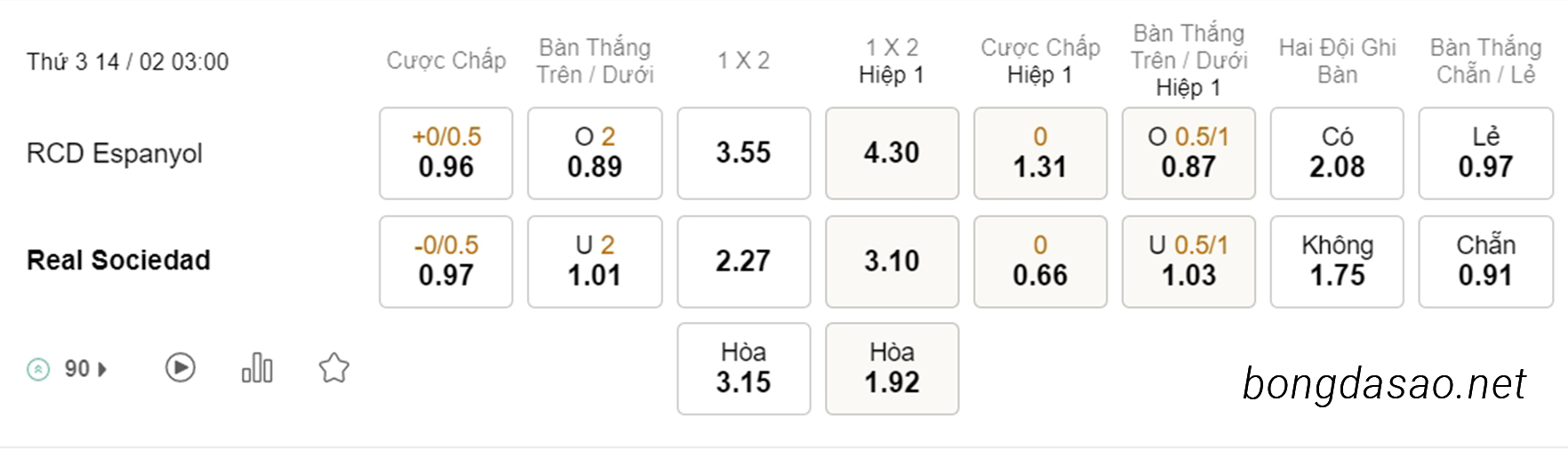Open the Real Sociedad team name

[118, 261]
